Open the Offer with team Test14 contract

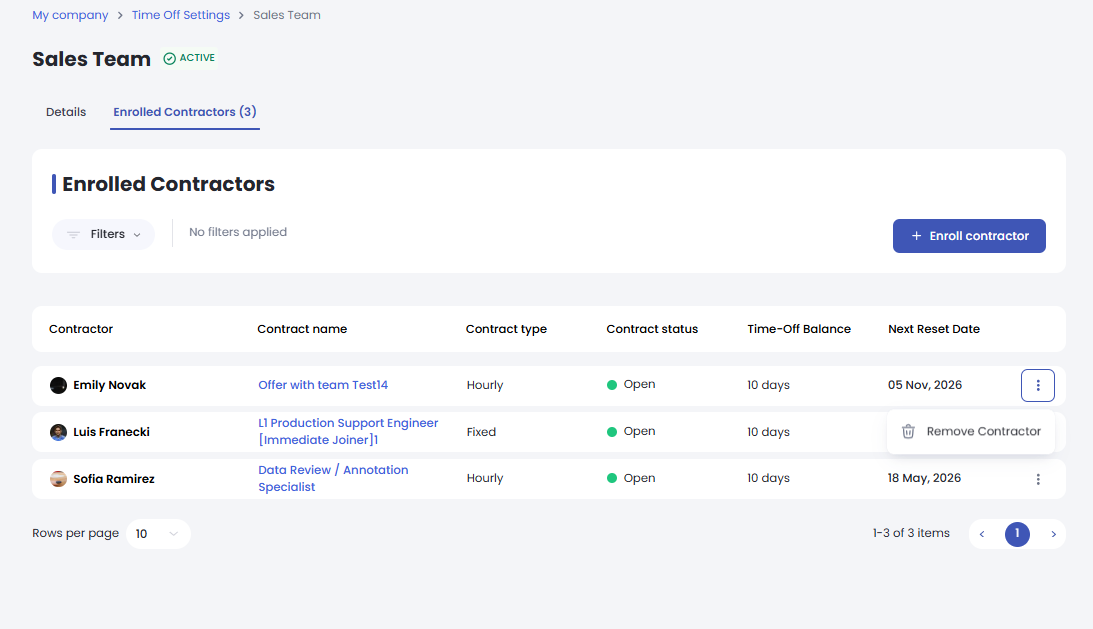pyautogui.click(x=323, y=385)
